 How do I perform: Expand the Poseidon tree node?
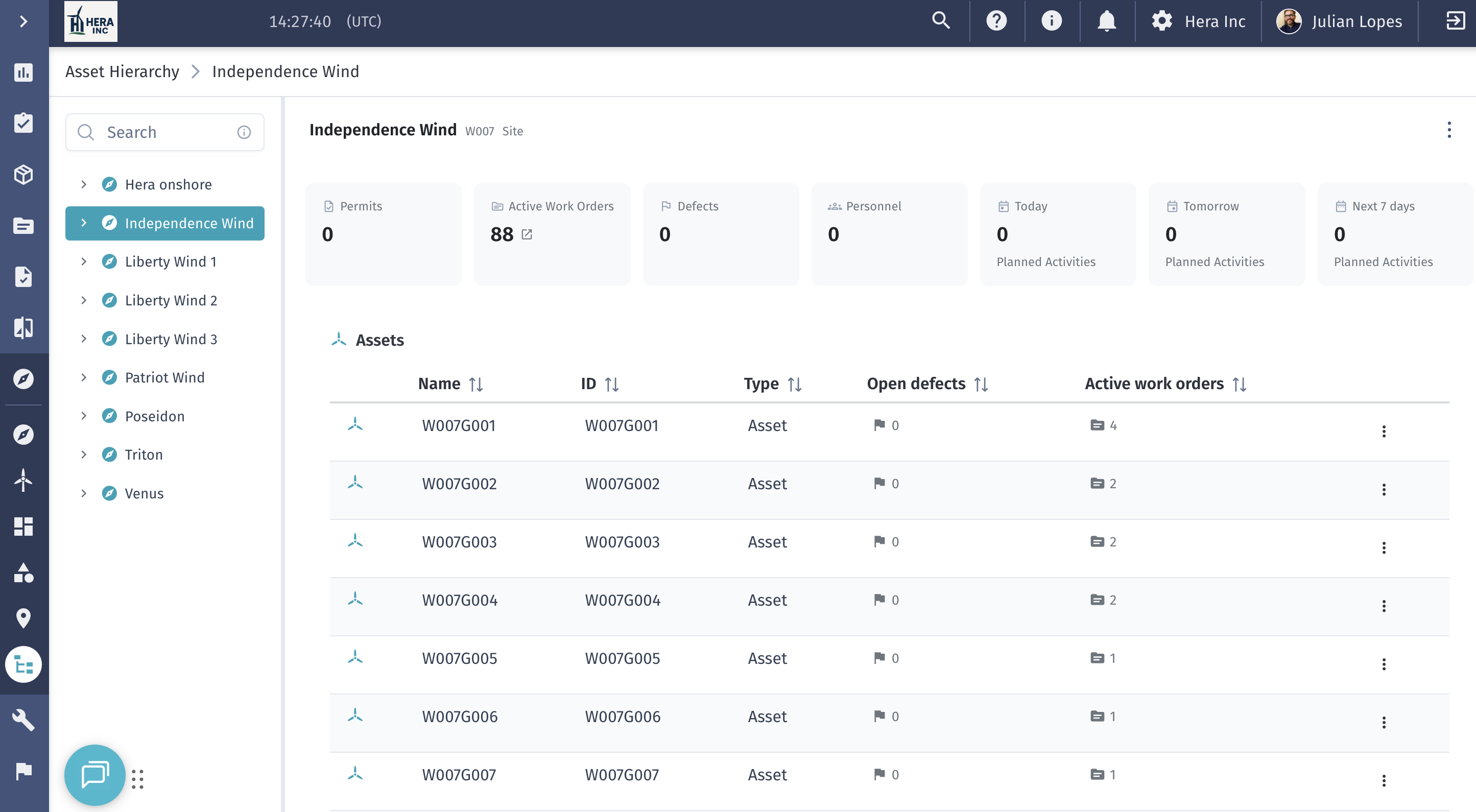tap(84, 416)
